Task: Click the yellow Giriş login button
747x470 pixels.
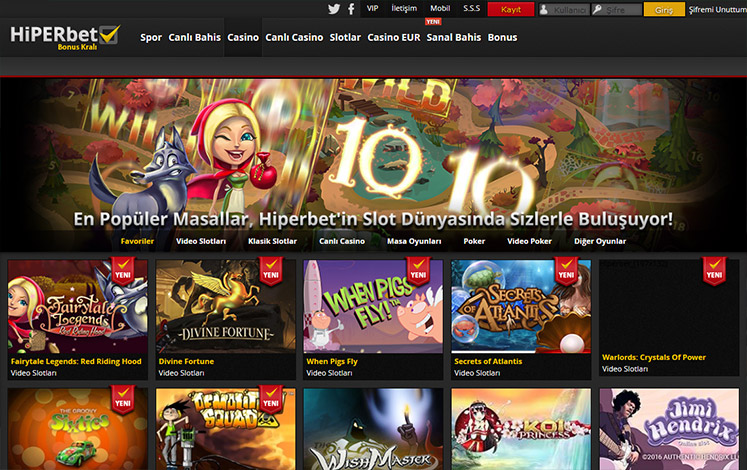Action: [664, 10]
